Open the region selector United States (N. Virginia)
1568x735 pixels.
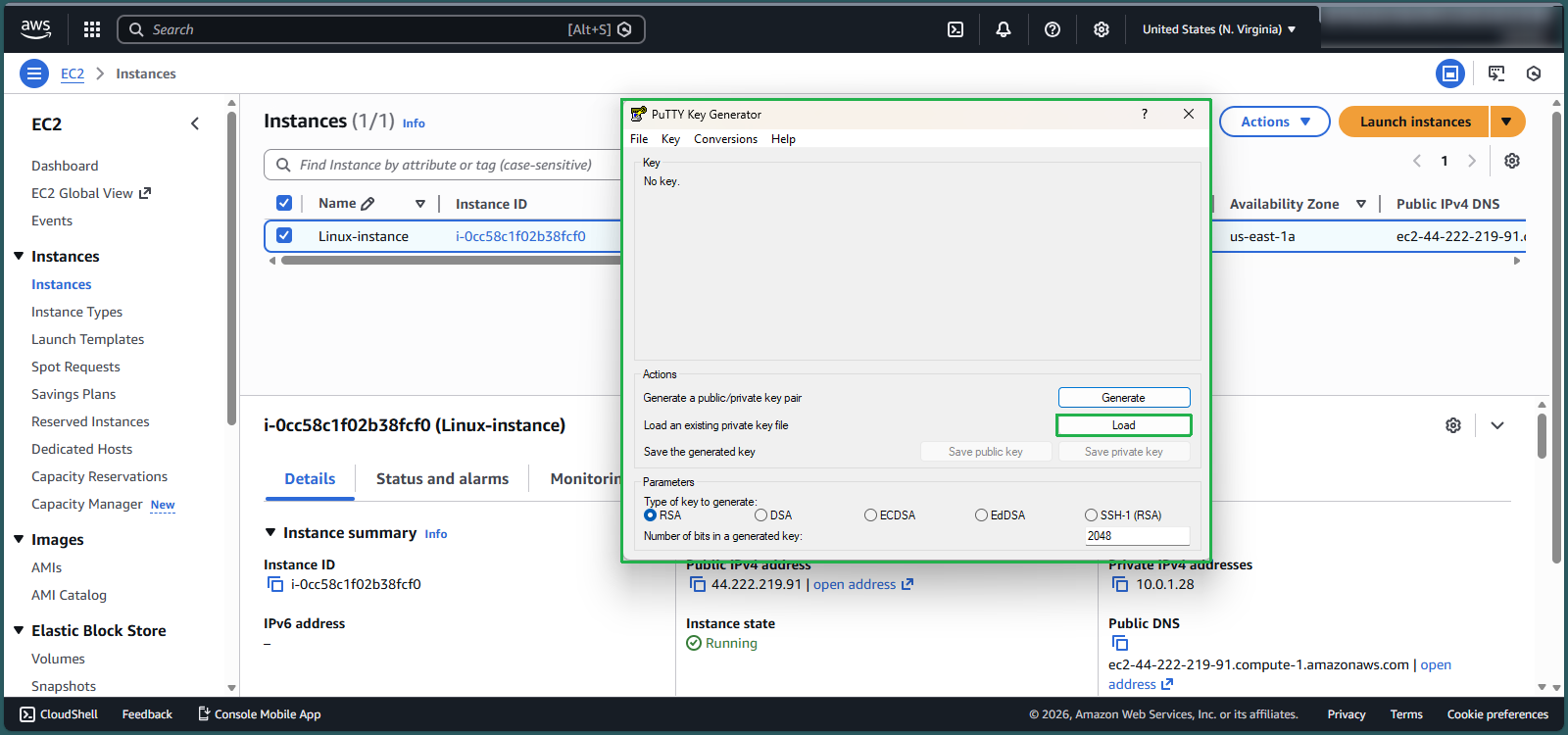(1218, 29)
